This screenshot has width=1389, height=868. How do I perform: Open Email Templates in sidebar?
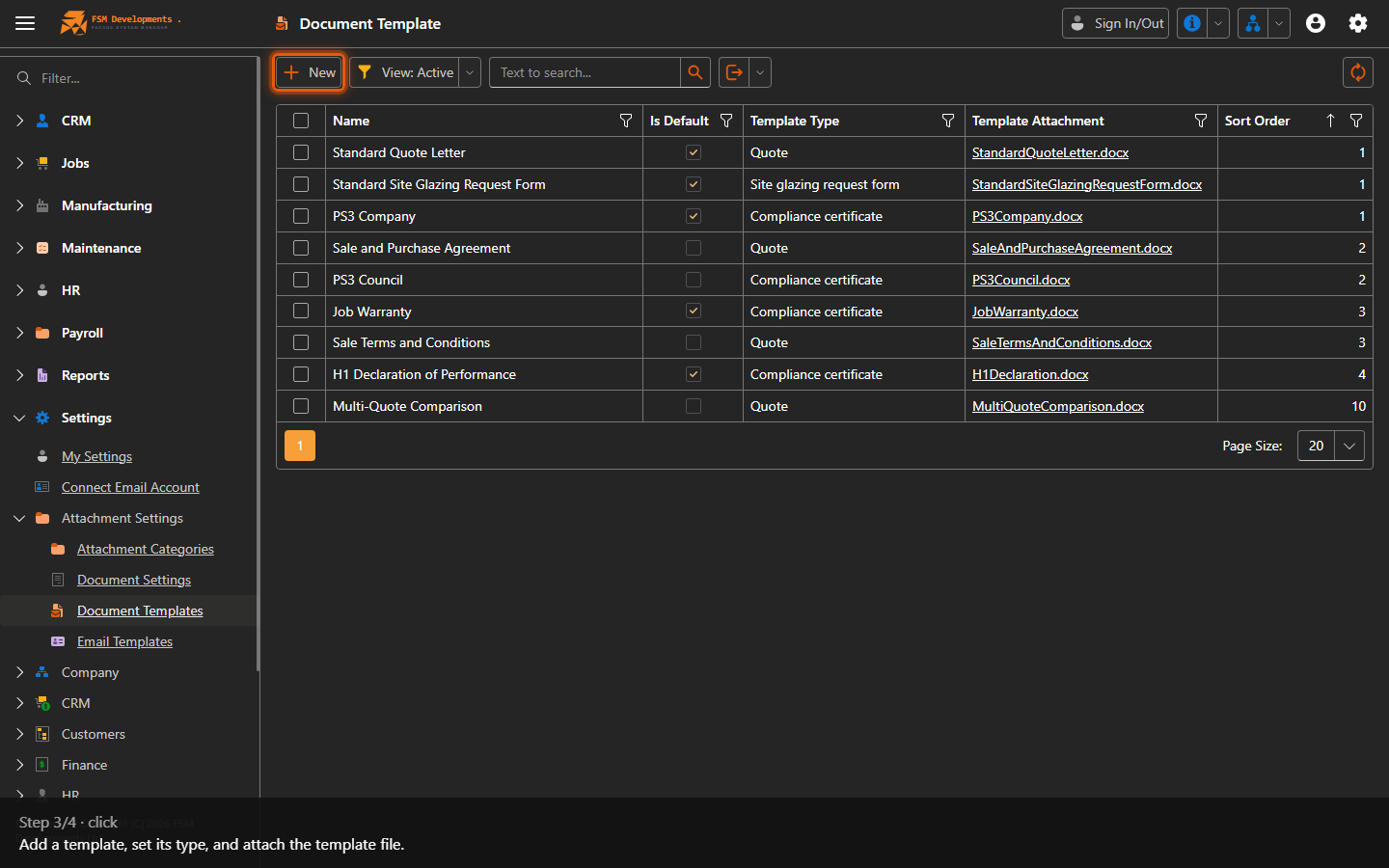[124, 641]
